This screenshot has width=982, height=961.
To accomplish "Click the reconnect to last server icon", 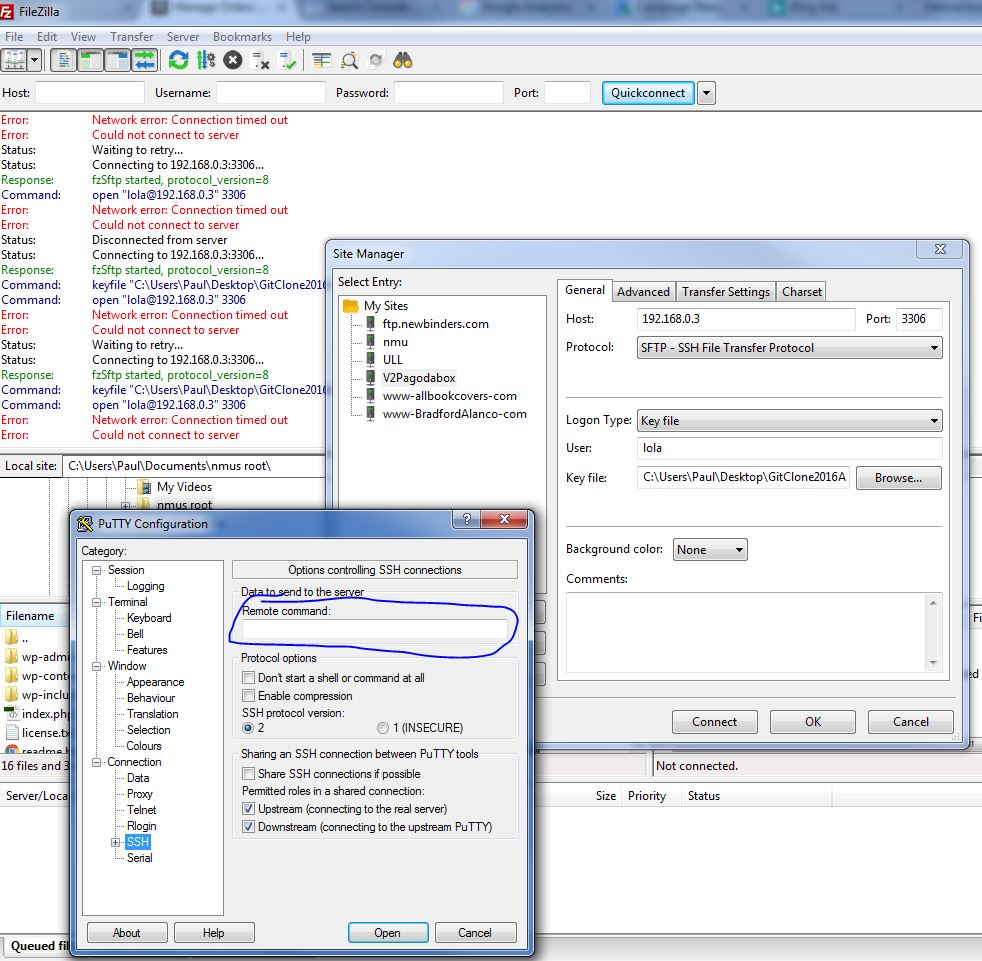I will coord(287,61).
